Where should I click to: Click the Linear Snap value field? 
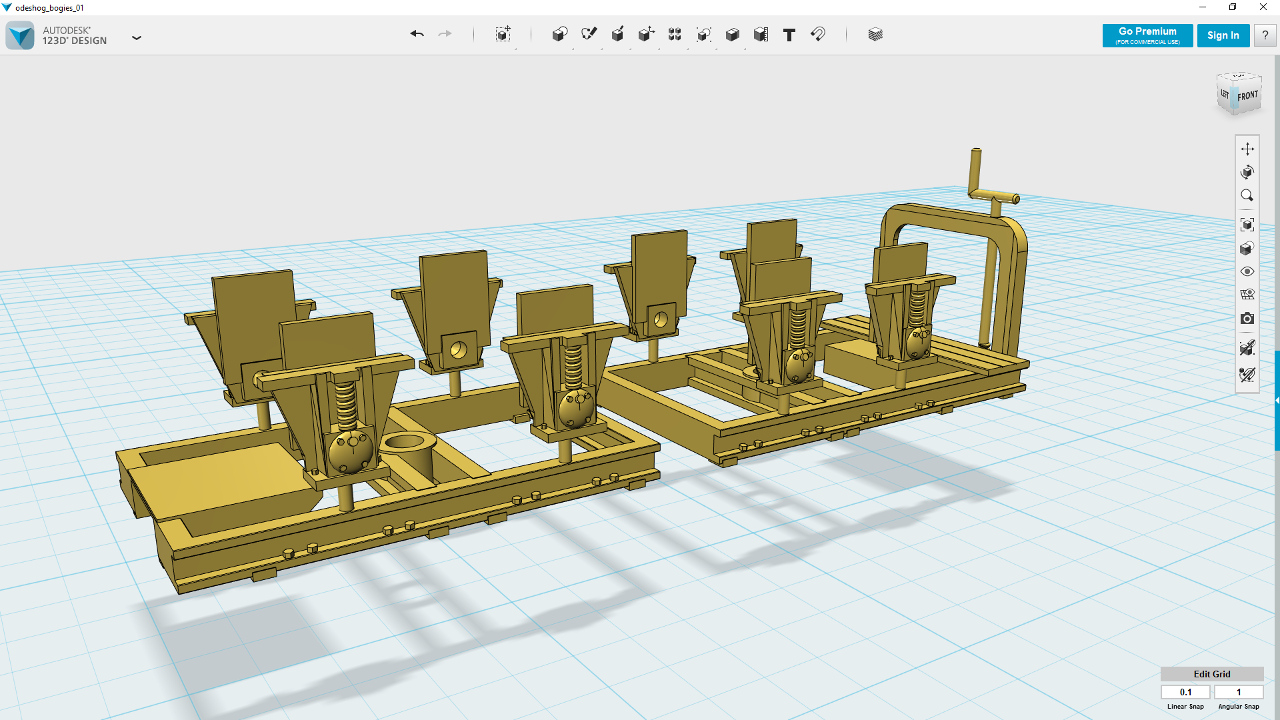pos(1186,692)
